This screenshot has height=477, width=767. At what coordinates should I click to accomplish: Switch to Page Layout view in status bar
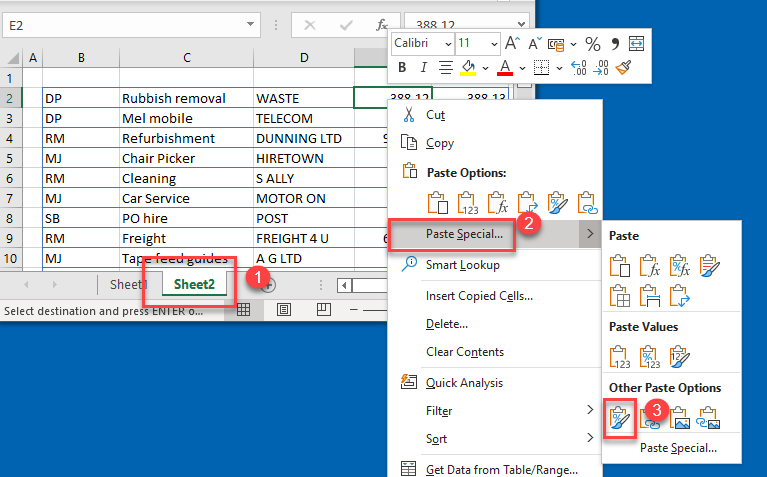click(x=284, y=311)
